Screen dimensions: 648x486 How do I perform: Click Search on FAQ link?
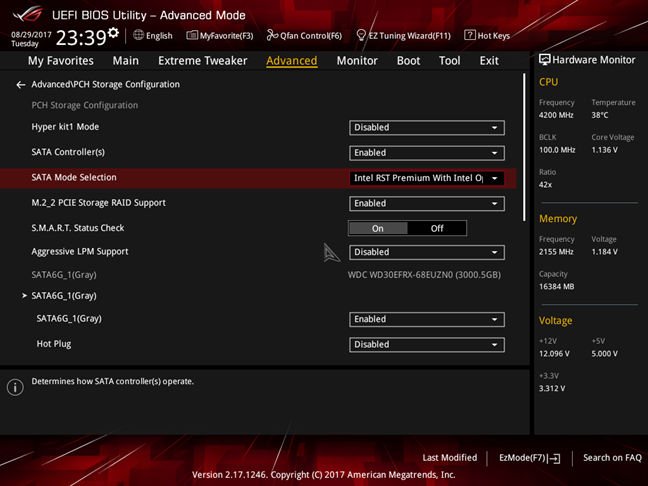(x=612, y=457)
